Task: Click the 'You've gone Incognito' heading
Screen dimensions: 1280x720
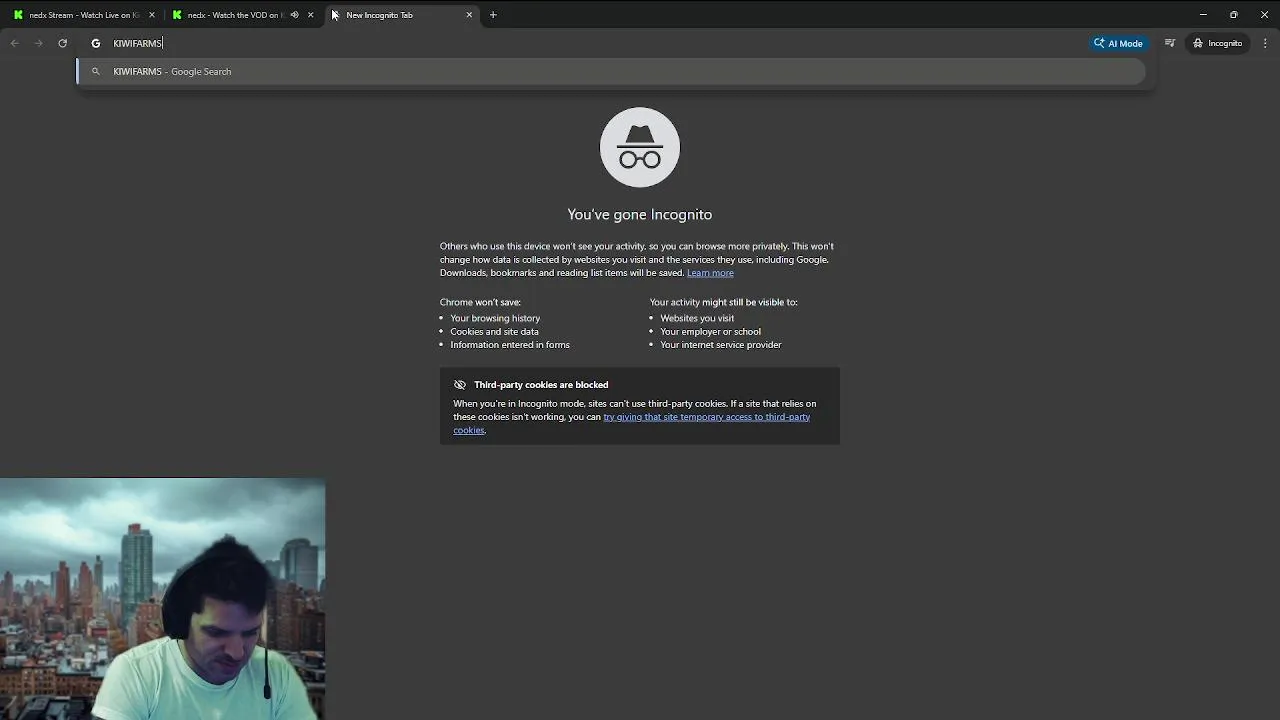Action: point(640,214)
